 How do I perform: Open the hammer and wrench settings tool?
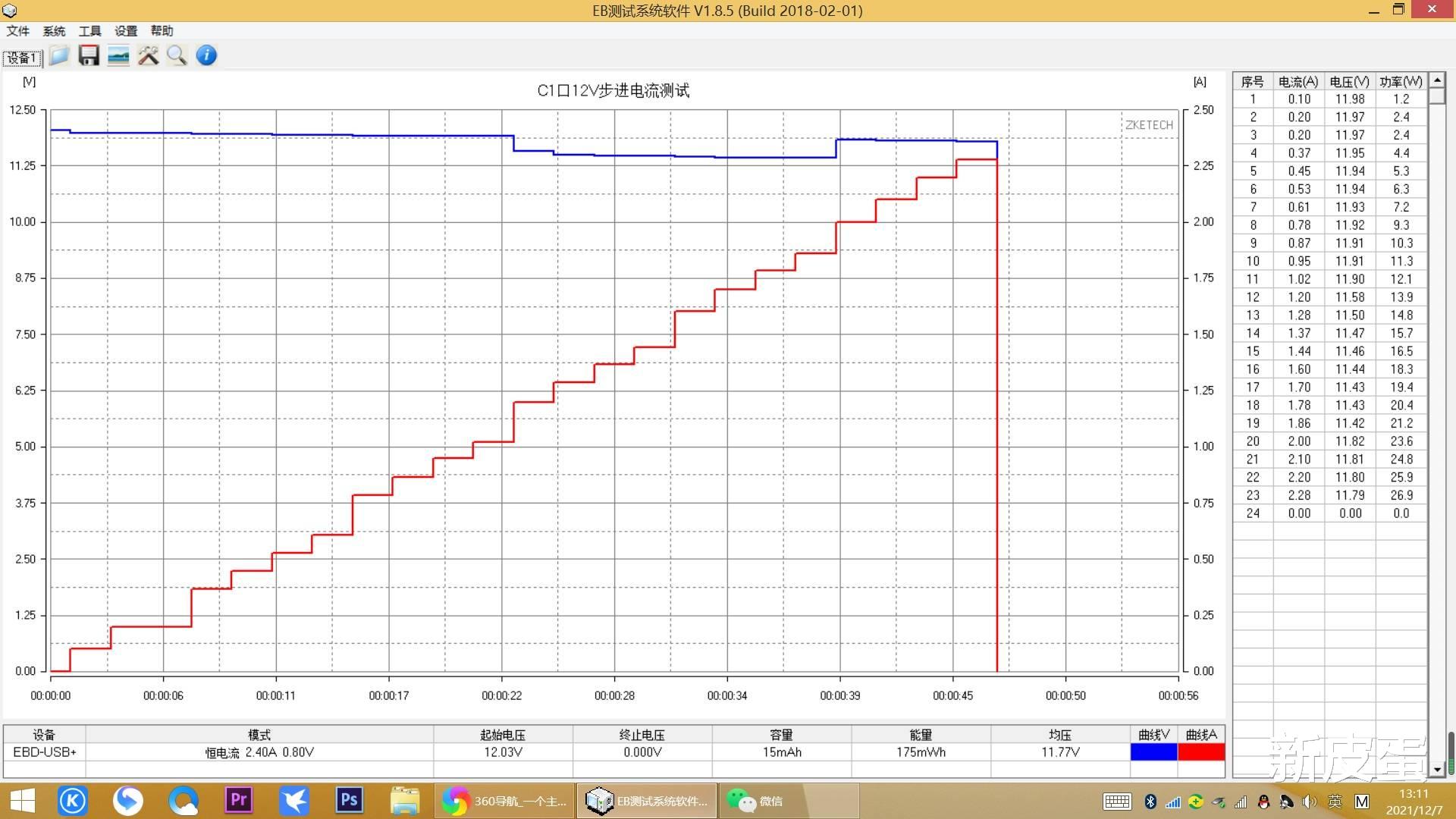[148, 55]
